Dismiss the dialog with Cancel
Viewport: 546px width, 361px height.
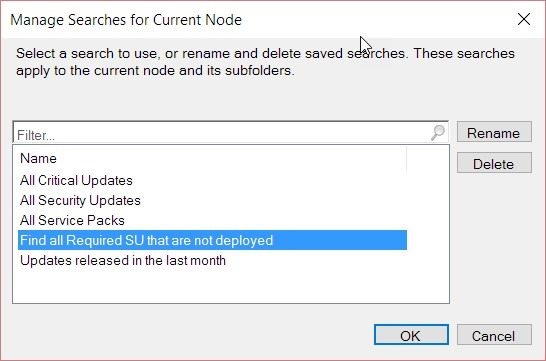494,335
